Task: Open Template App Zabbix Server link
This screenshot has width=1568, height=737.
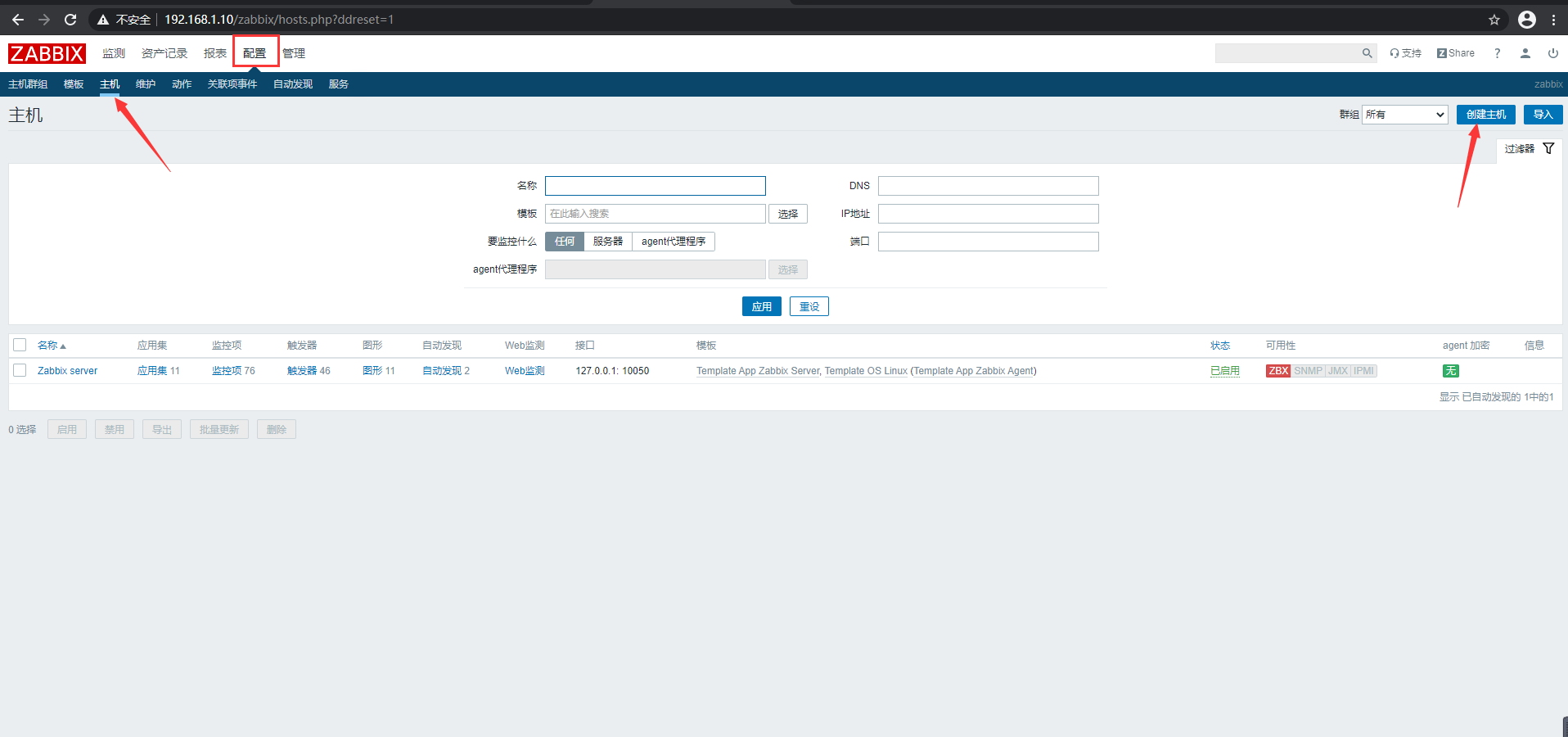Action: (758, 371)
